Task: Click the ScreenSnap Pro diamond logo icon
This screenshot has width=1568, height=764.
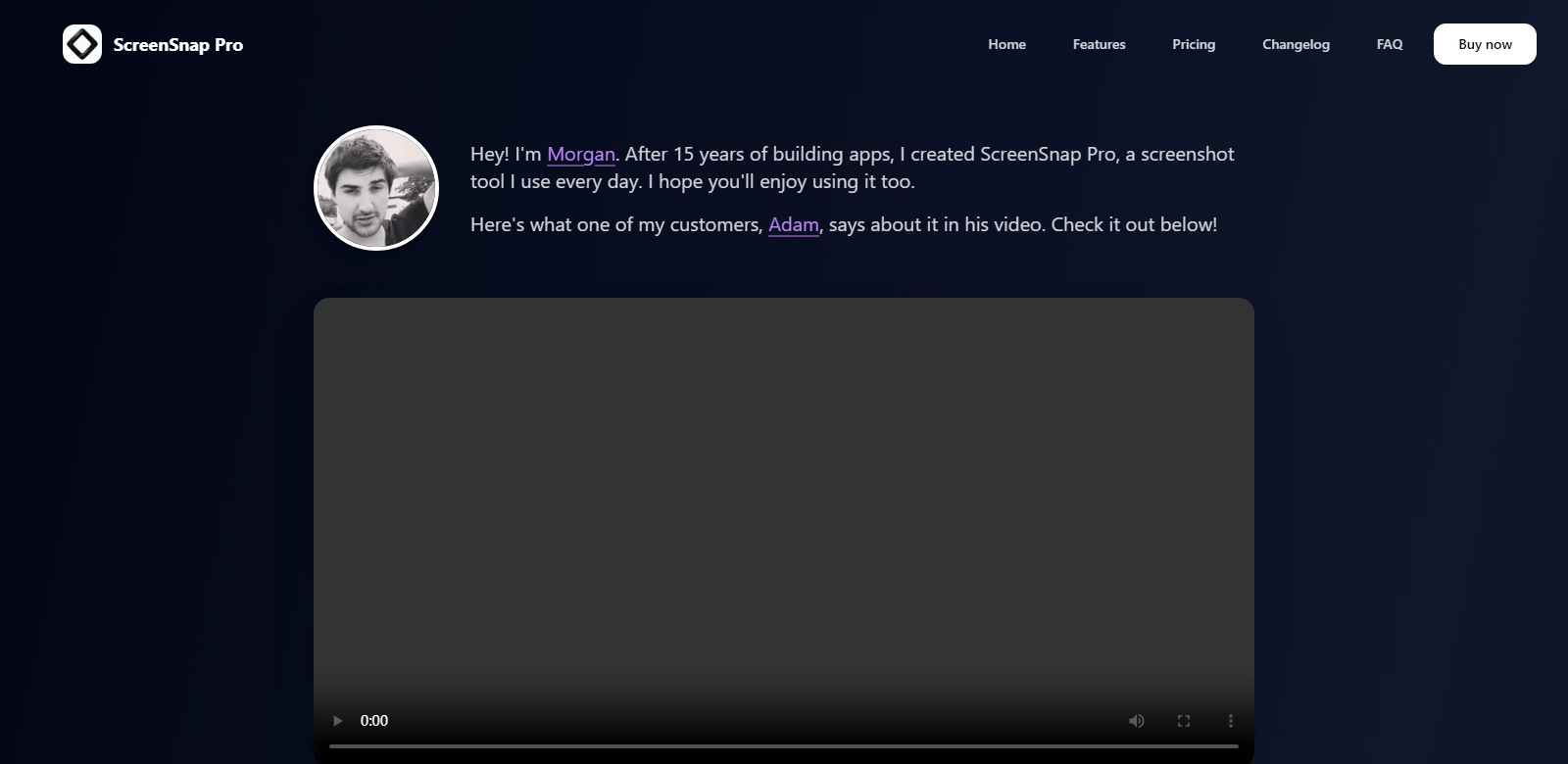Action: (82, 44)
